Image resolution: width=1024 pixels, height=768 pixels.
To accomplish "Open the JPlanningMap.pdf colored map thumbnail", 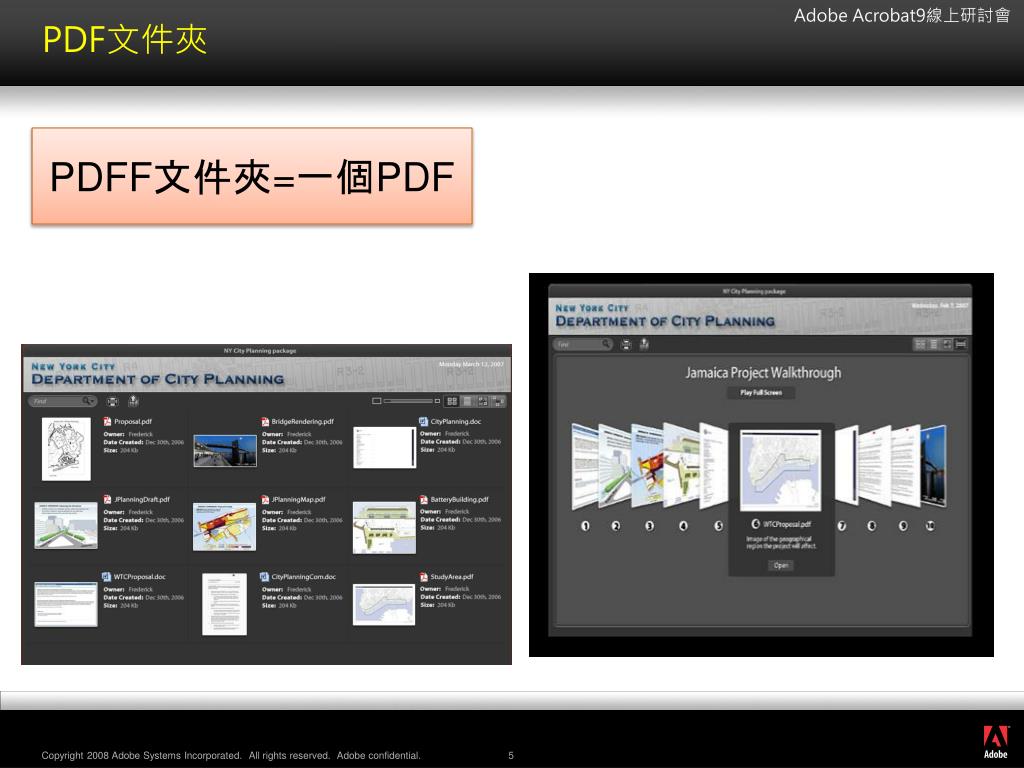I will click(x=225, y=526).
